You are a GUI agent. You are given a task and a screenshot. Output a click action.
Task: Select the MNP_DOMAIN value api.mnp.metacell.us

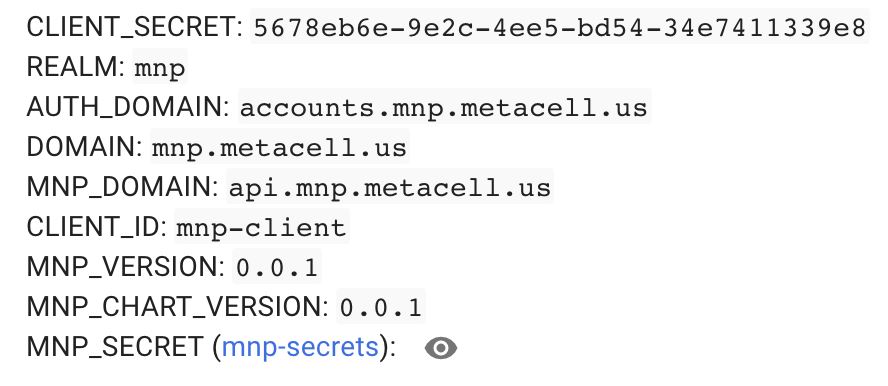(x=390, y=186)
